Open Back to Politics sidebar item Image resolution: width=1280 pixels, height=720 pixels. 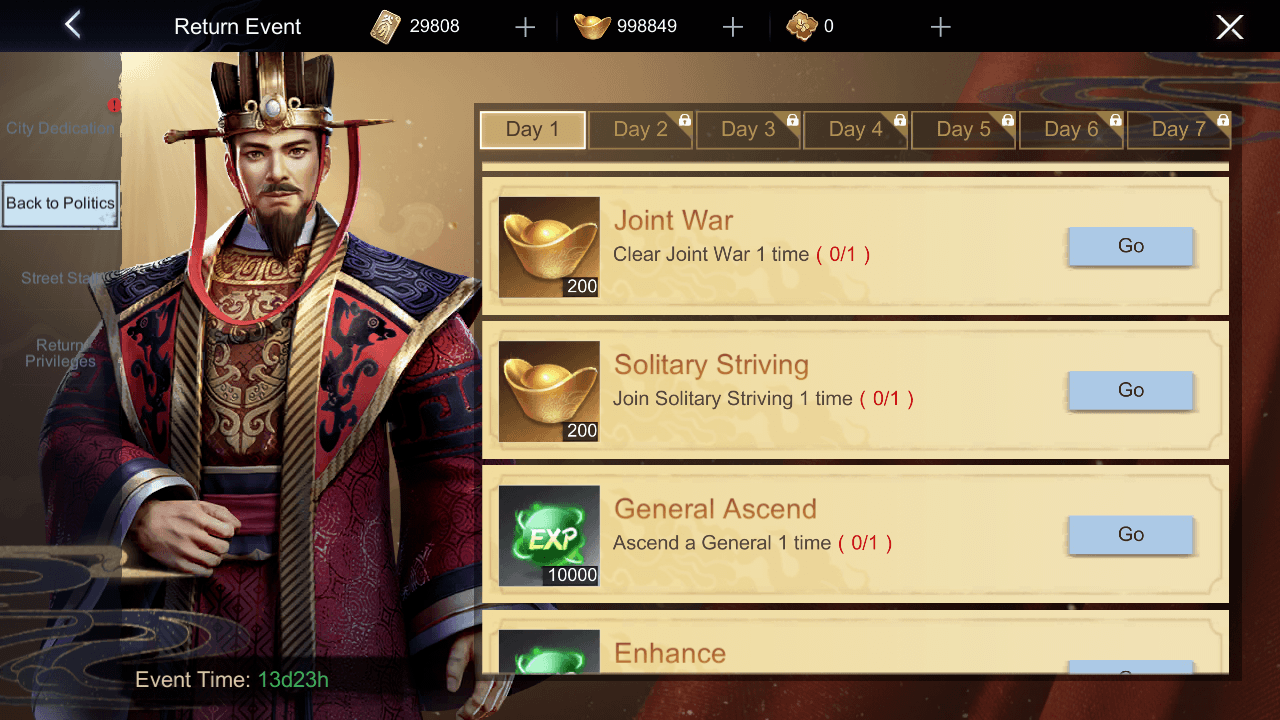pyautogui.click(x=60, y=204)
